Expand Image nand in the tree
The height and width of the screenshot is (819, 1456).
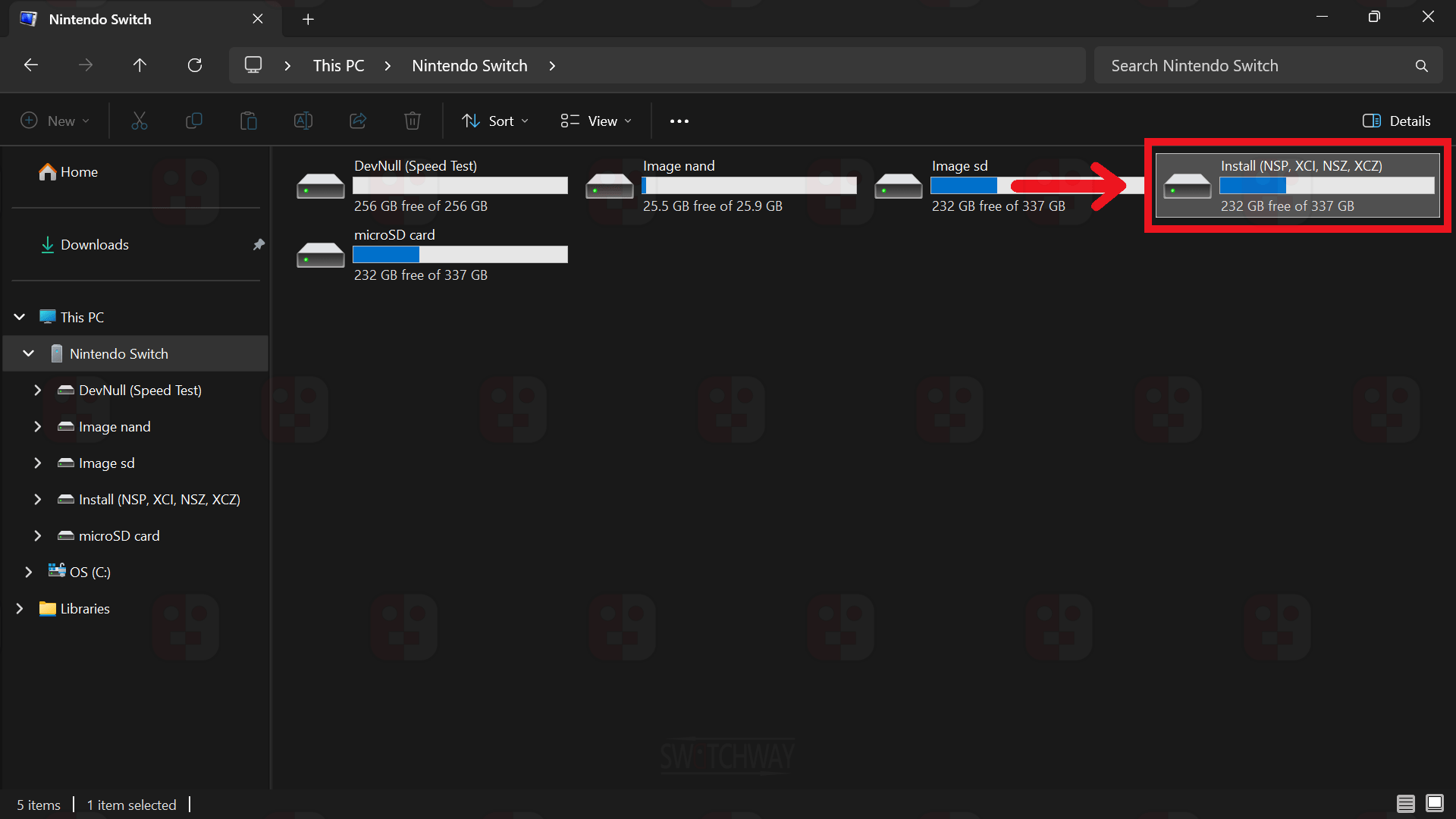click(37, 427)
